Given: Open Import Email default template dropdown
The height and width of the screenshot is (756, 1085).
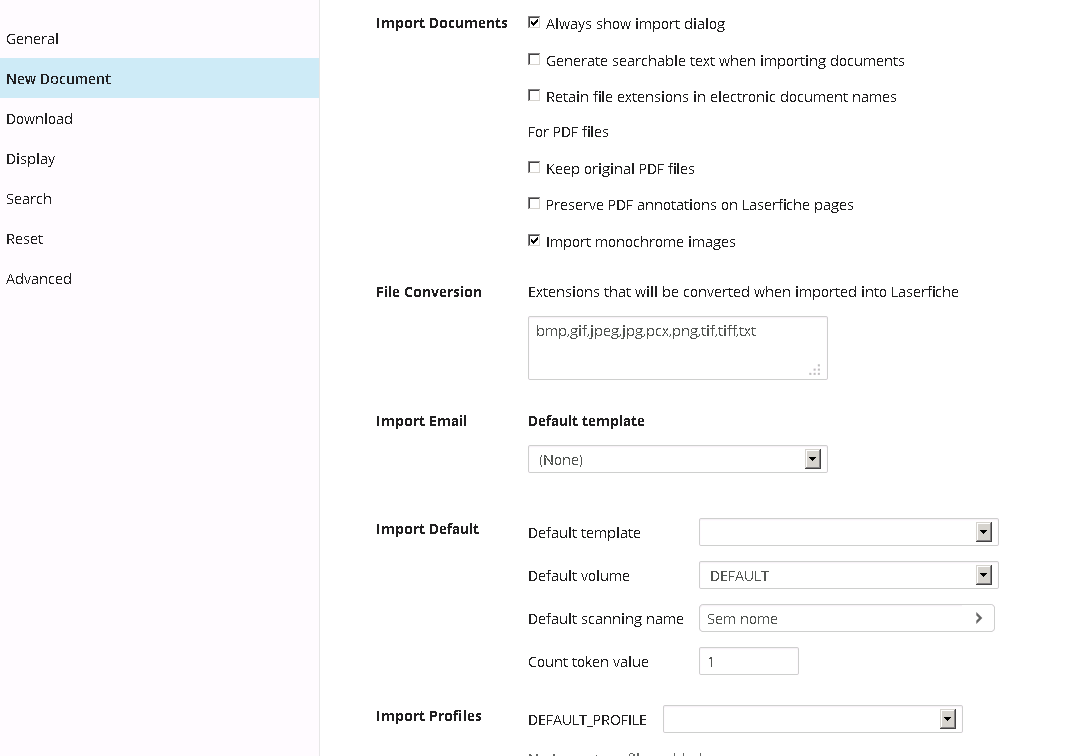Looking at the screenshot, I should click(812, 459).
